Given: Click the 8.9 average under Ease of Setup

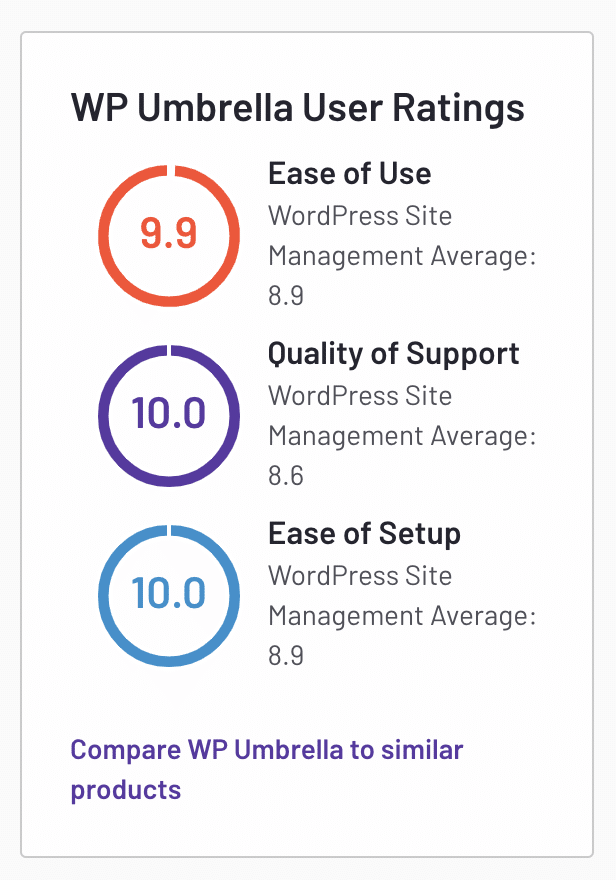Looking at the screenshot, I should click(286, 656).
